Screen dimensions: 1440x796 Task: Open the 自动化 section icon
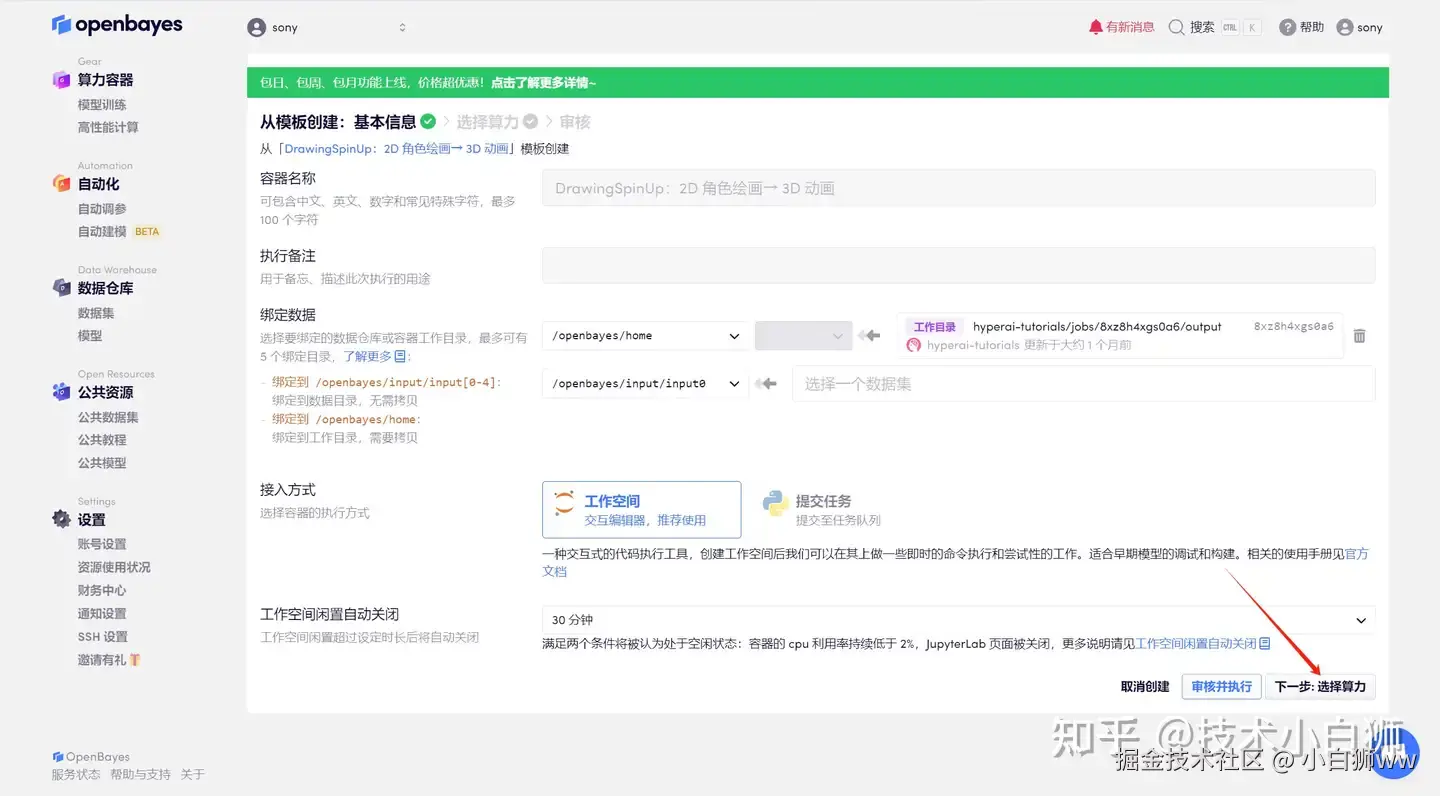[x=61, y=184]
